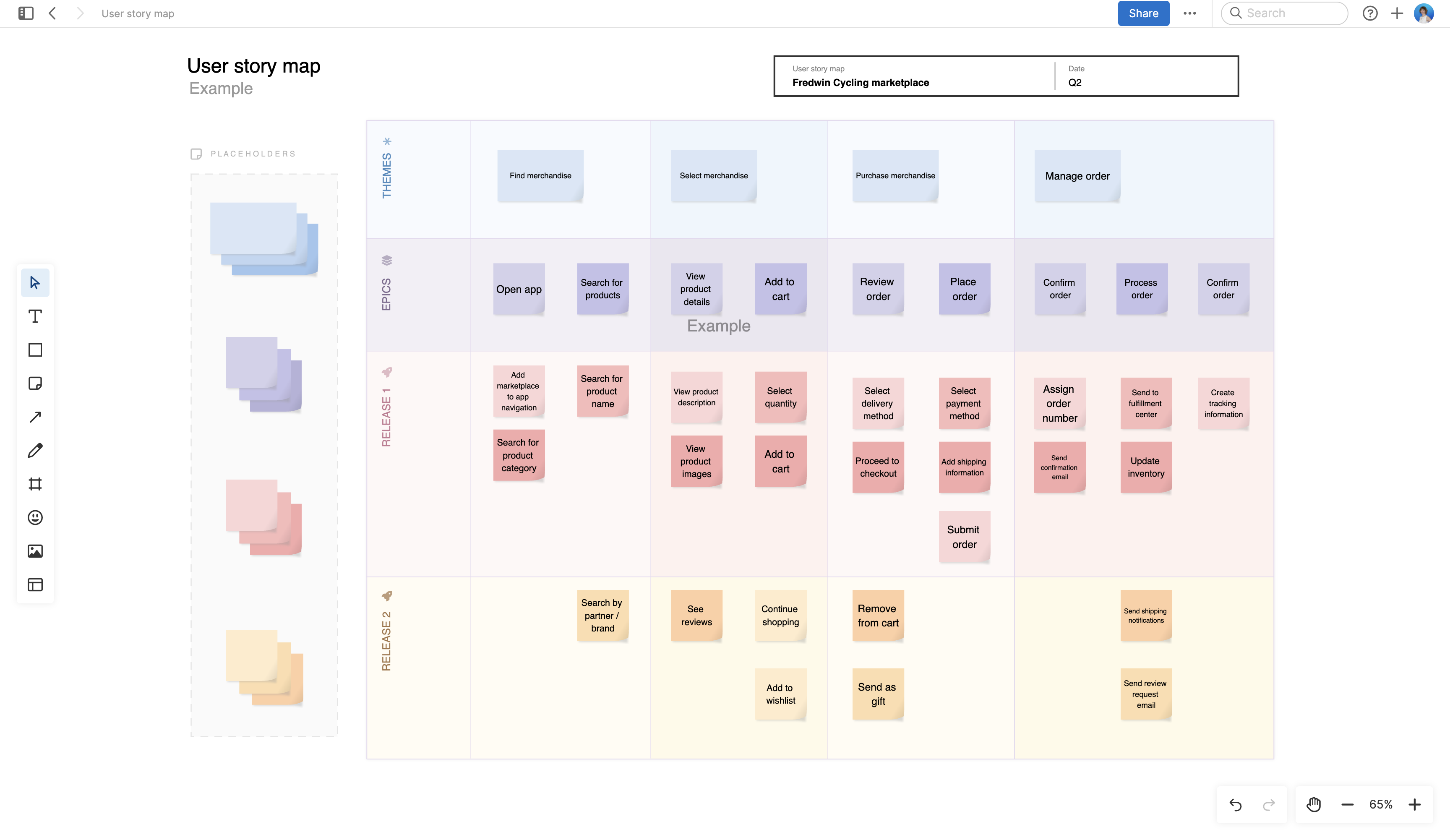Select the Rectangle shape tool
1450x840 pixels.
click(35, 350)
